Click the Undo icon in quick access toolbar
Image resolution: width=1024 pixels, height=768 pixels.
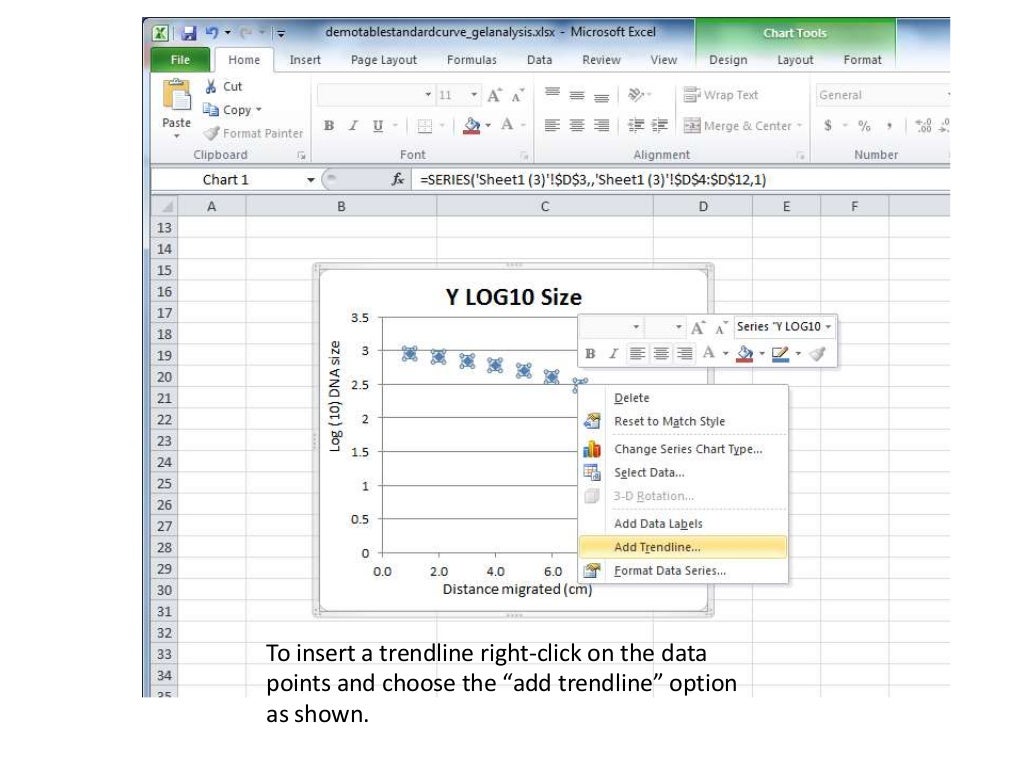(x=212, y=32)
